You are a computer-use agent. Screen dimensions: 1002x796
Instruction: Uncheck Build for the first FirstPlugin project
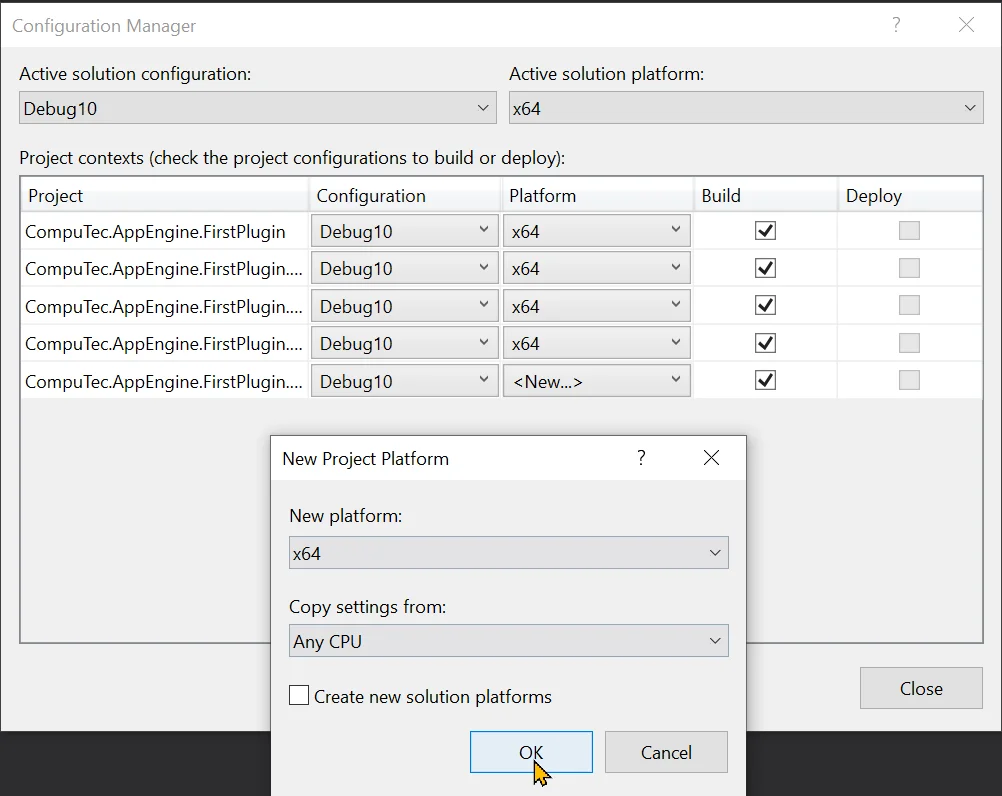[x=765, y=231]
